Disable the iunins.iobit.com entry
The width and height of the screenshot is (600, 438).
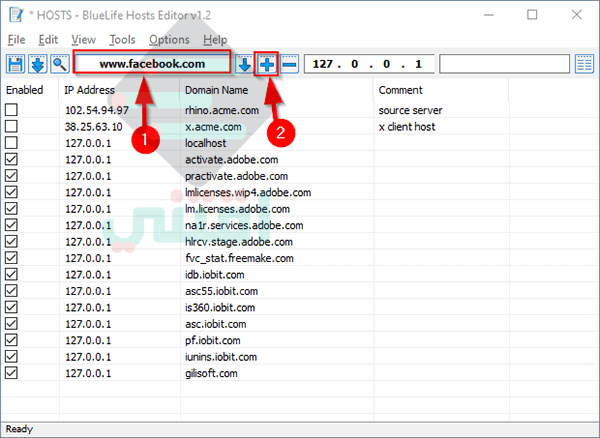click(11, 357)
